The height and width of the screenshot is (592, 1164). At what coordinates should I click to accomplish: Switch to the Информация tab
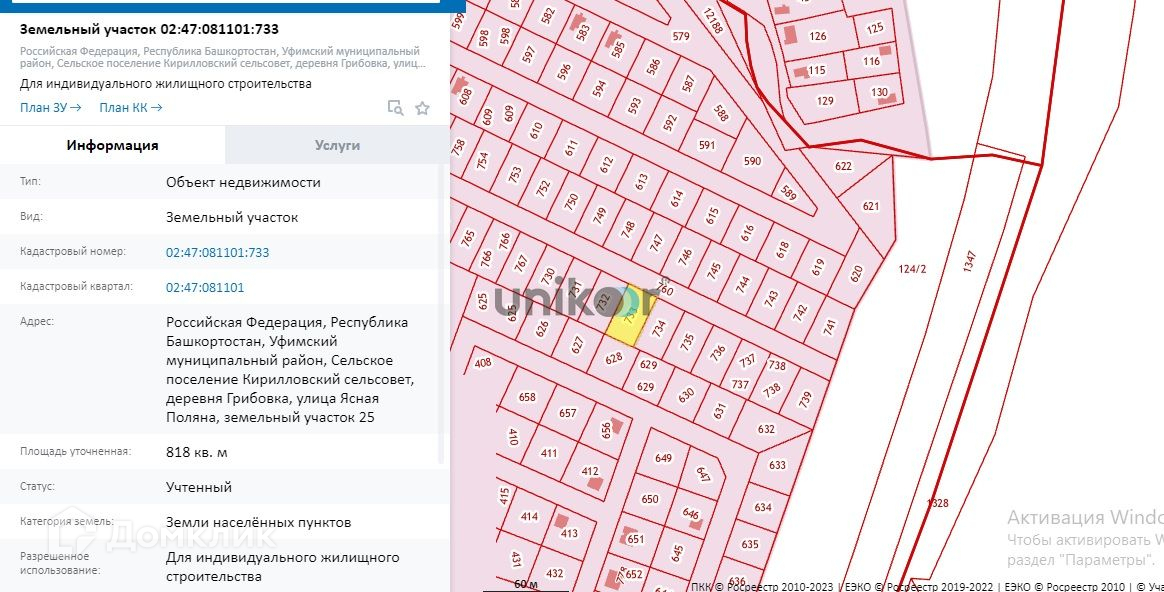[x=112, y=145]
